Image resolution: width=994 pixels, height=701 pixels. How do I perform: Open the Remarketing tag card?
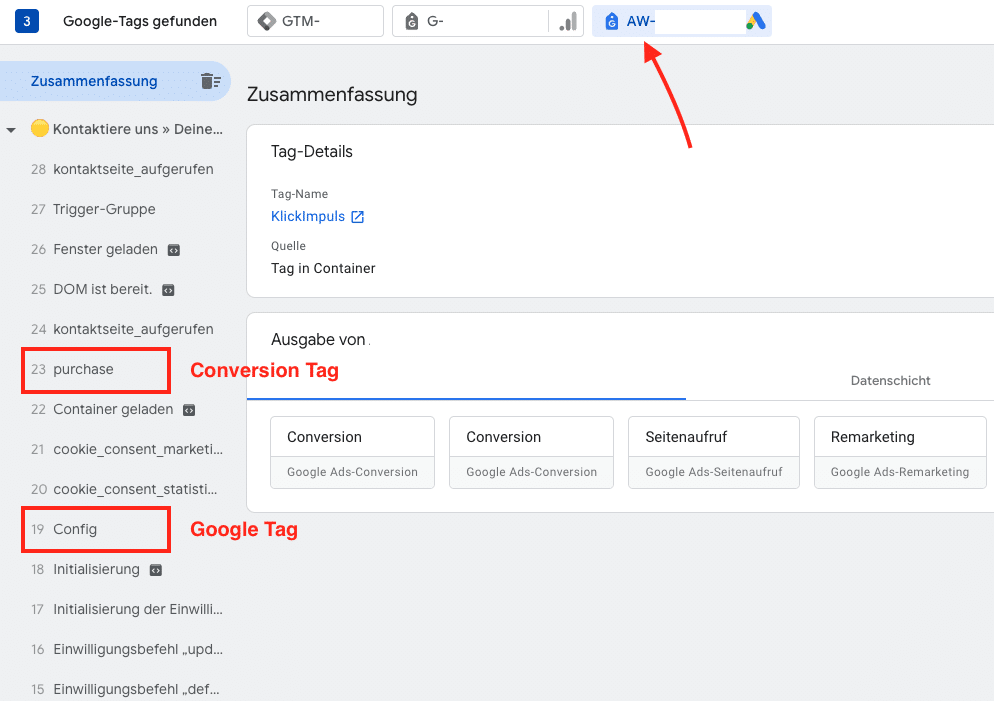click(899, 452)
